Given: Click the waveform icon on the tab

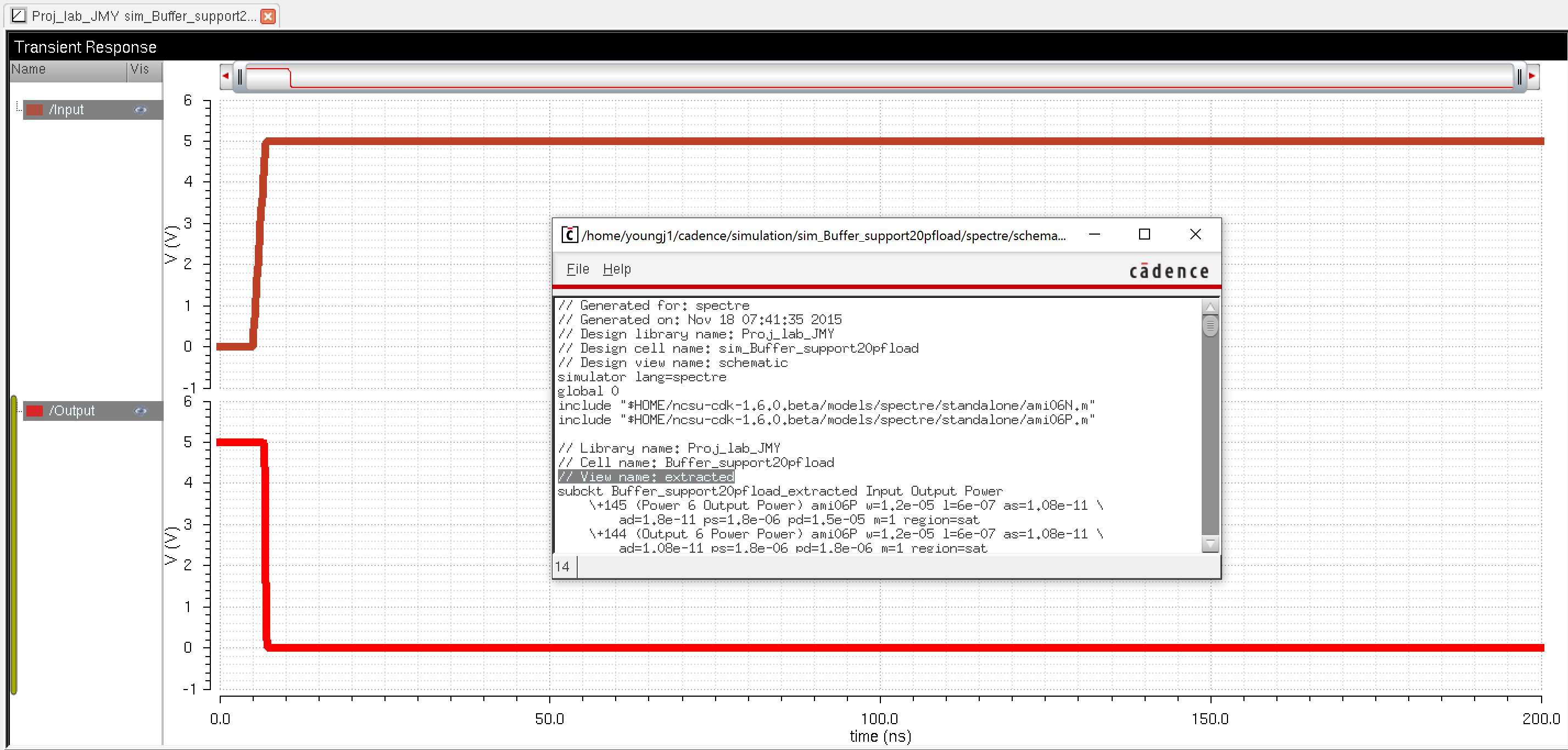Looking at the screenshot, I should (x=19, y=16).
